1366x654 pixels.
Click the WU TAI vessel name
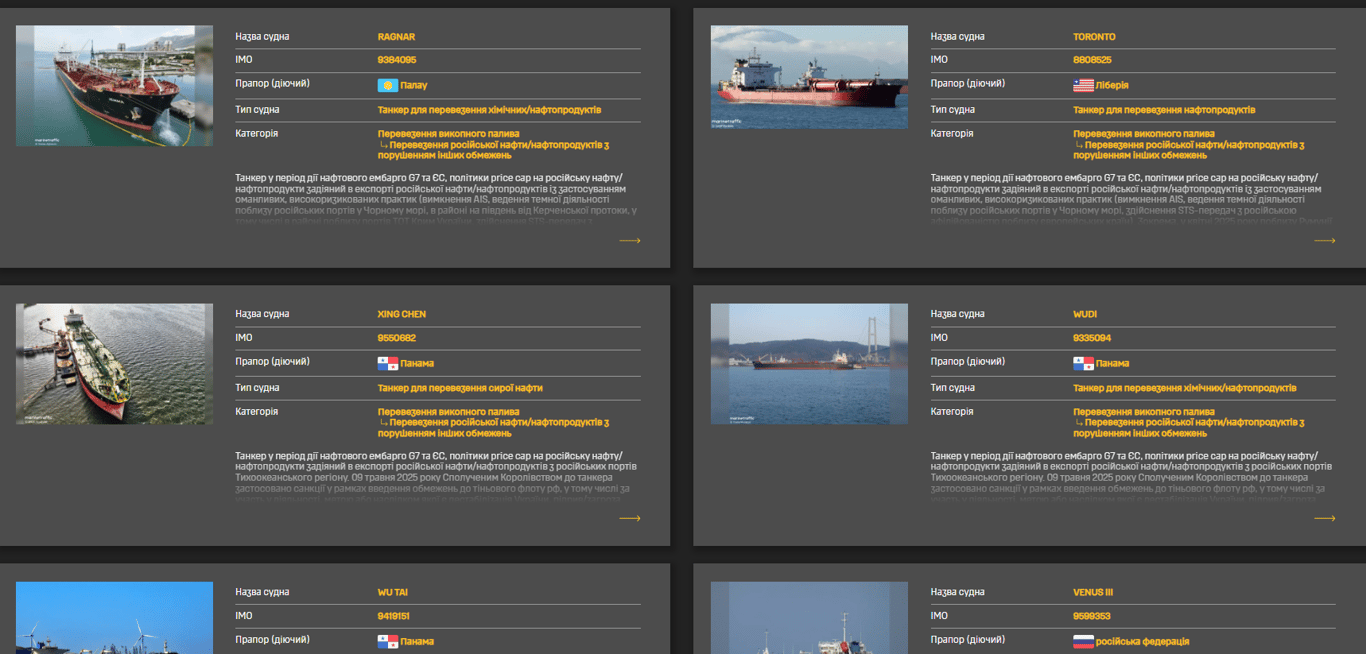pos(392,593)
